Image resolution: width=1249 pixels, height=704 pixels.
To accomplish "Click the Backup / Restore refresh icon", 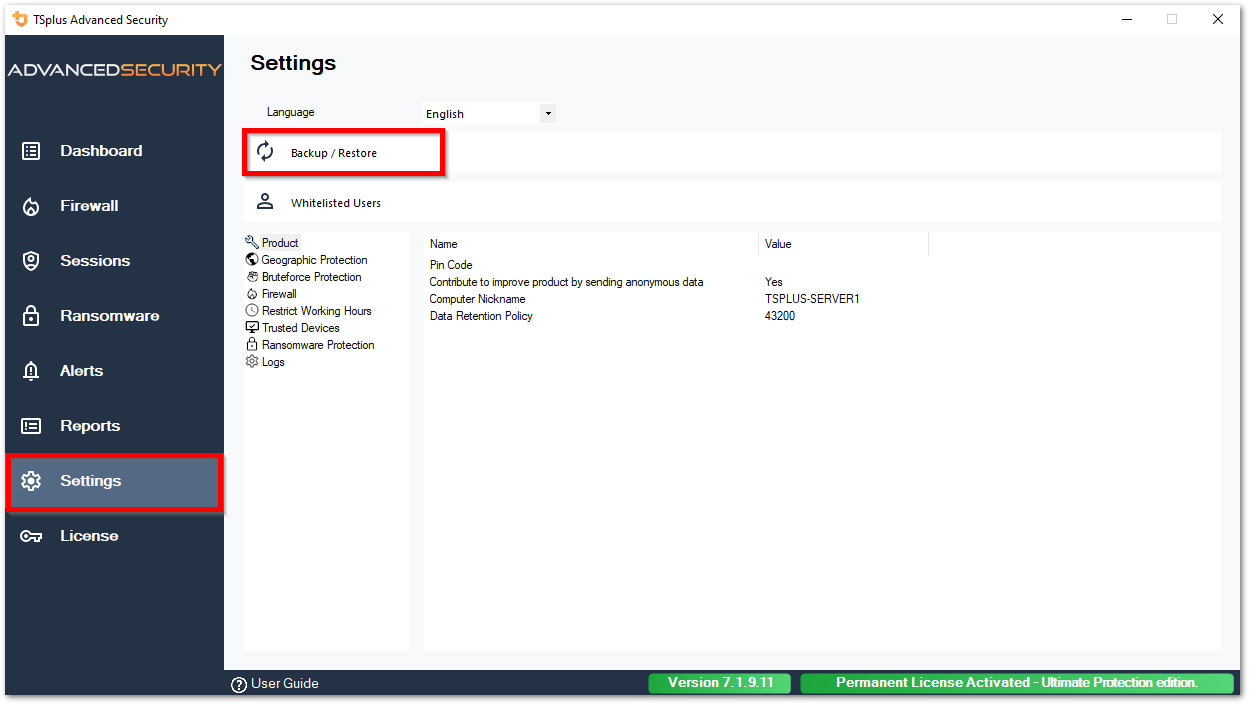I will 264,152.
